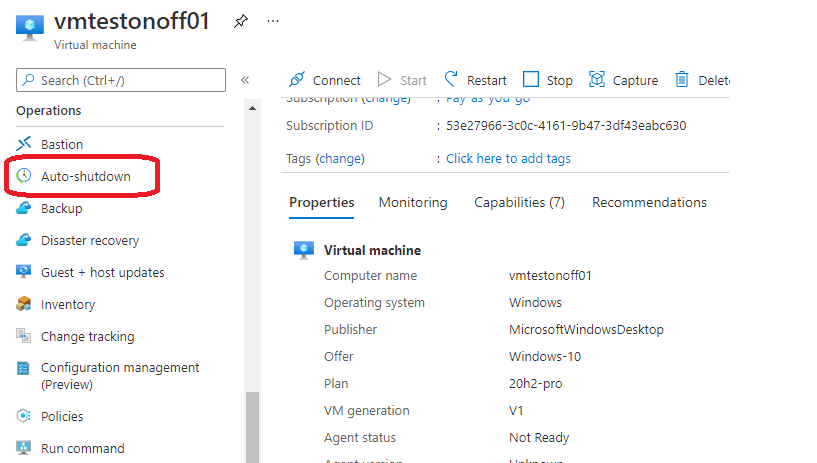
Task: Switch to the Capabilities (7) tab
Action: 519,202
